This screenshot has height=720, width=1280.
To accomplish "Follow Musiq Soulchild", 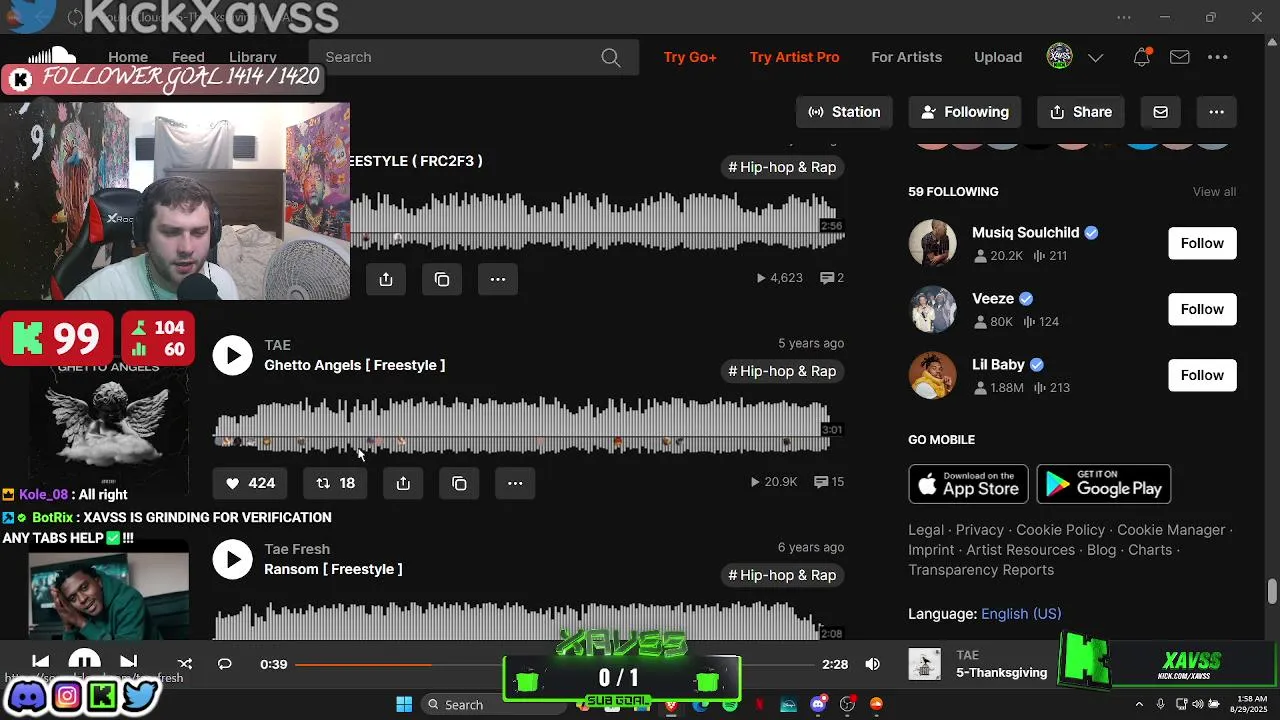I will pyautogui.click(x=1202, y=243).
